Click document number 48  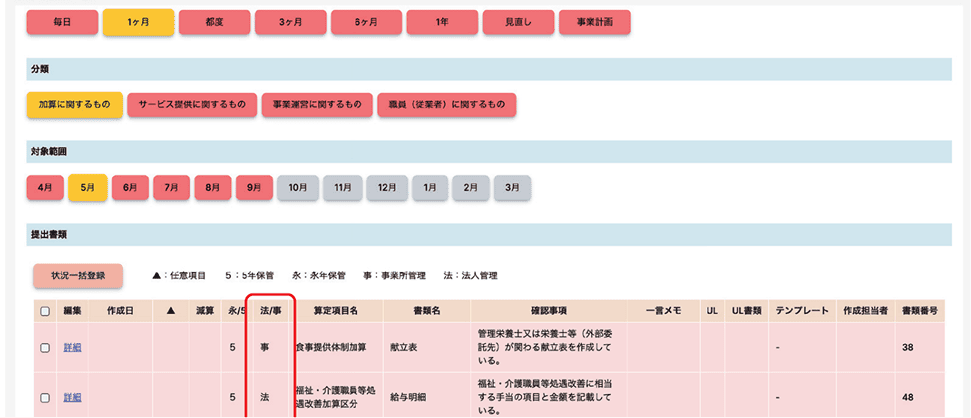908,398
